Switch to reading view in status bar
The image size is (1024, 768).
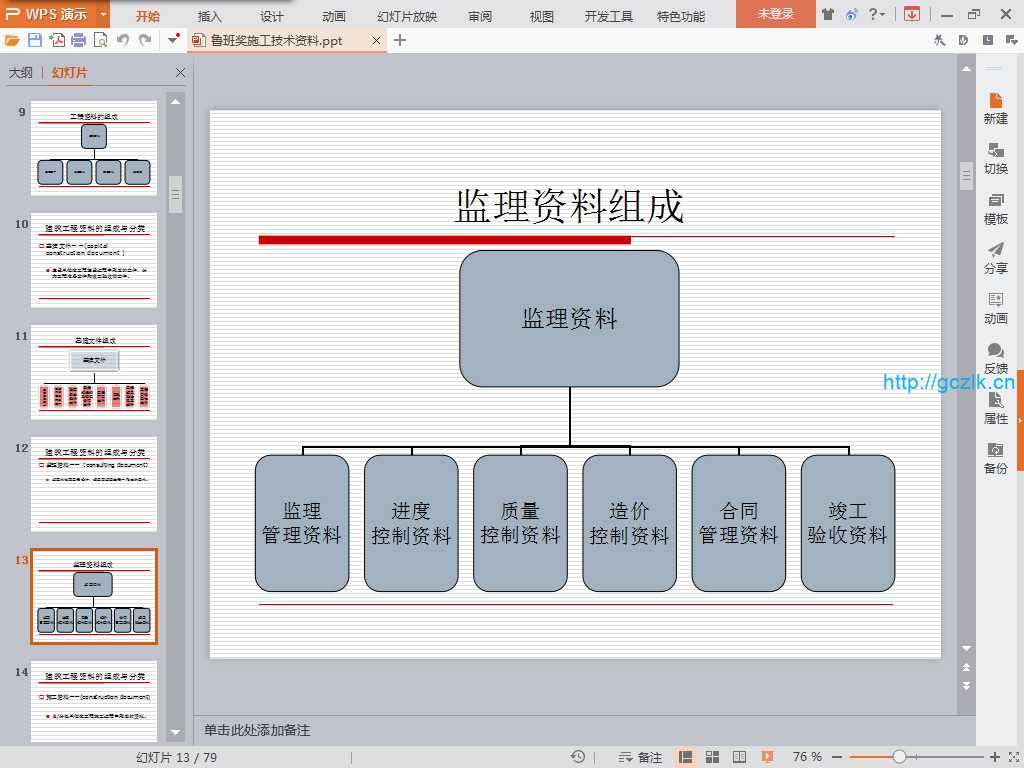tap(739, 757)
